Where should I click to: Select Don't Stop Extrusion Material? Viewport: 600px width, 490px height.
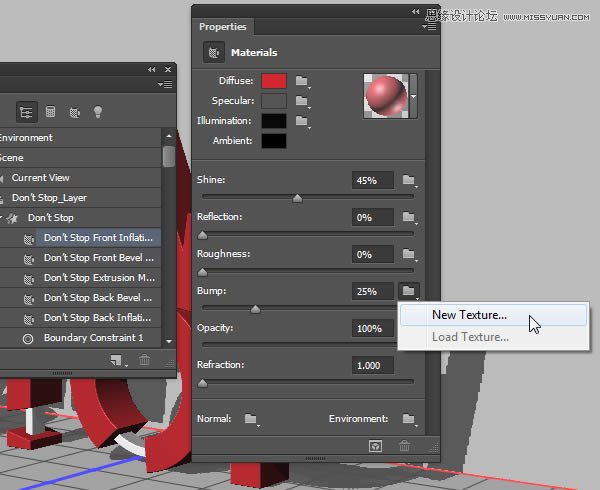pos(80,278)
